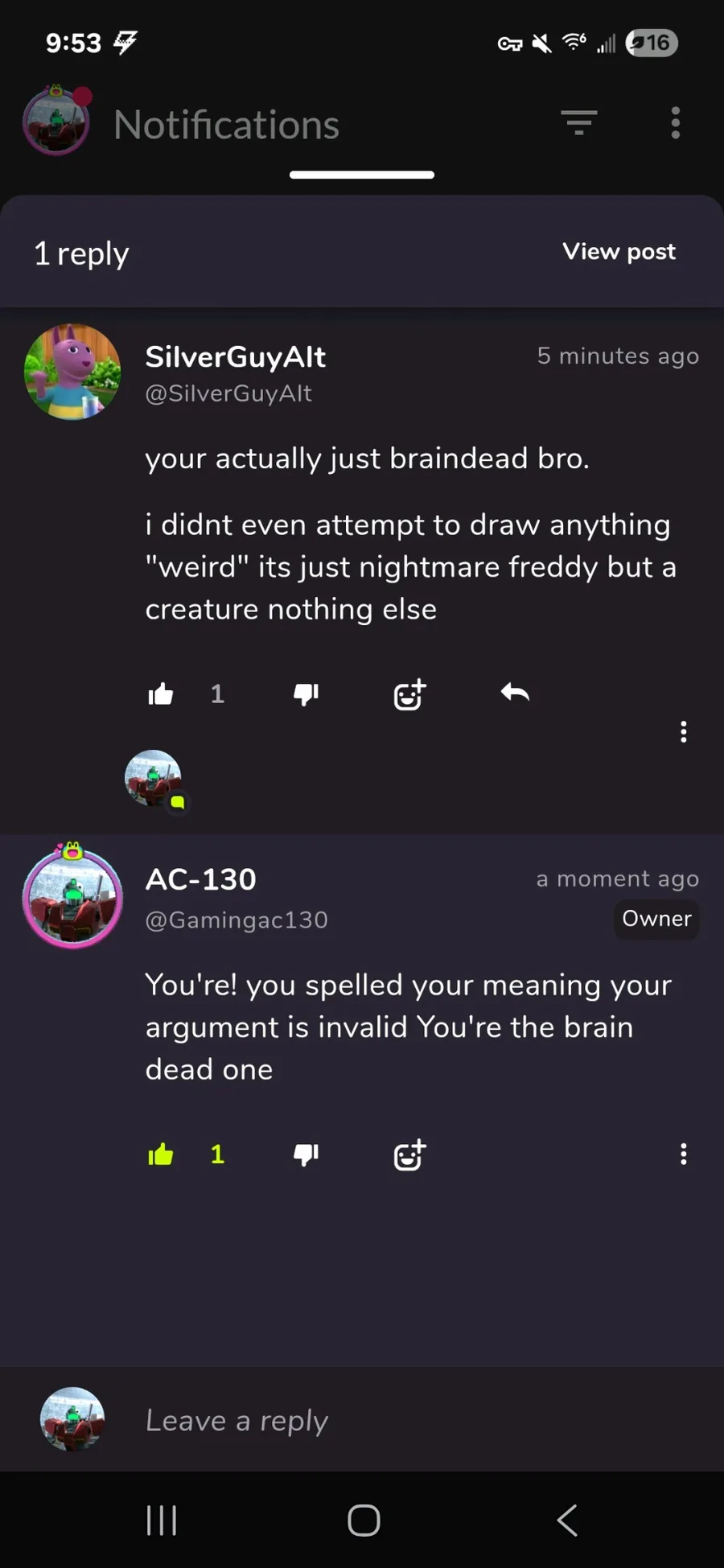Reply to SilverGuyAlt's comment using arrow icon

point(515,693)
